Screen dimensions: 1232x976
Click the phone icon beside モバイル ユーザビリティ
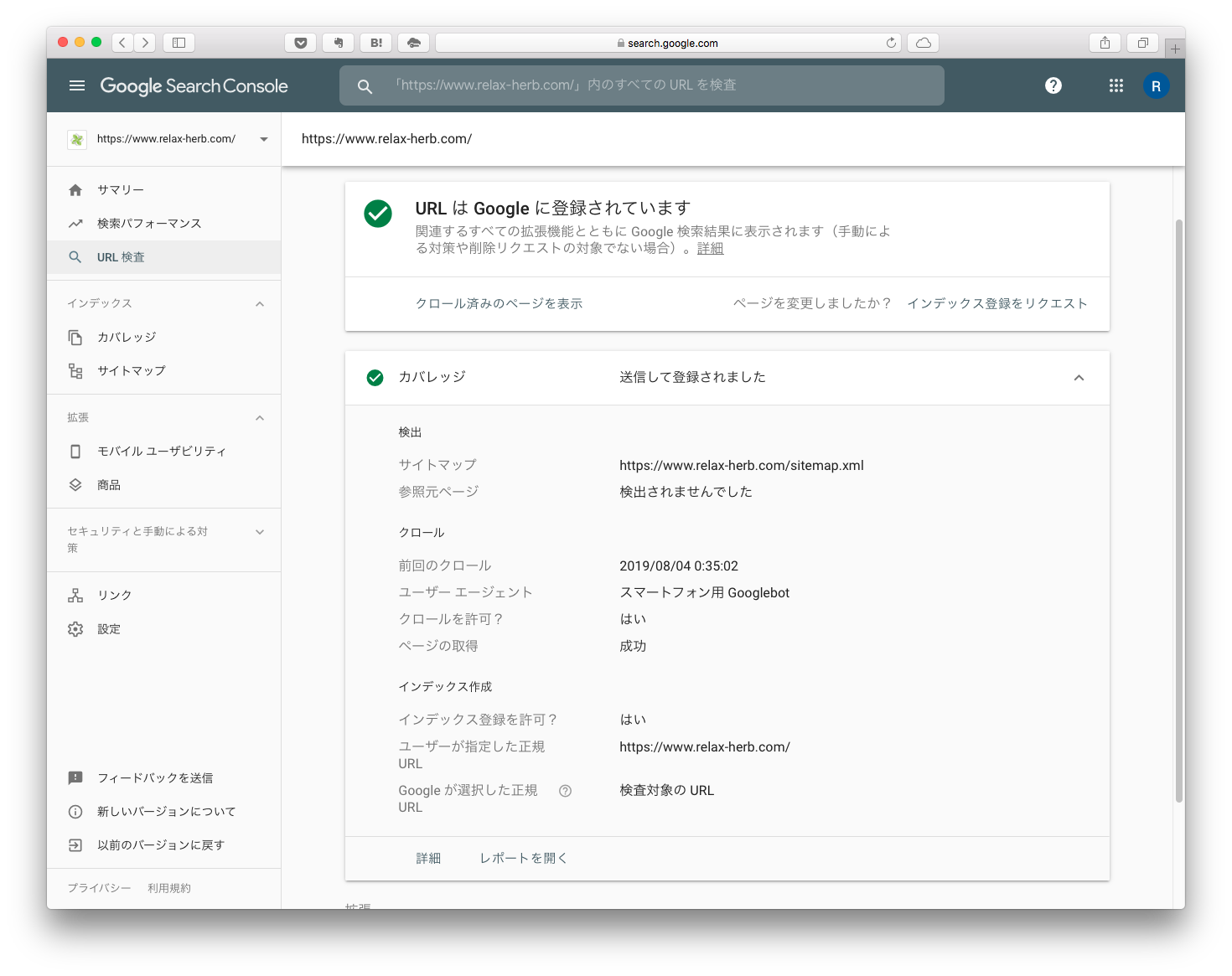75,452
